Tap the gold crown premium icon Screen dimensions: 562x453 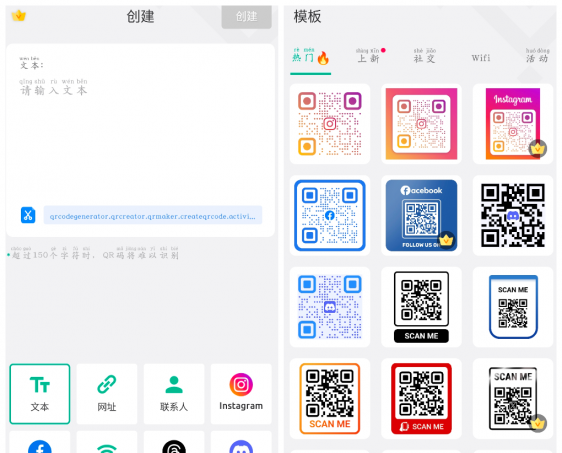pos(19,16)
